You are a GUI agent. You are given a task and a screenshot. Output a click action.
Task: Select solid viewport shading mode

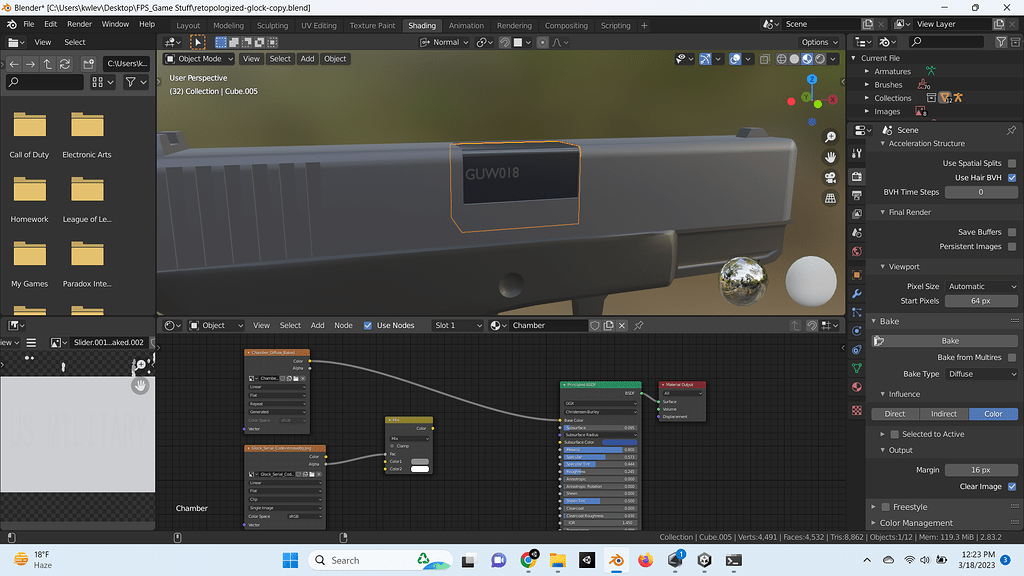[x=794, y=59]
